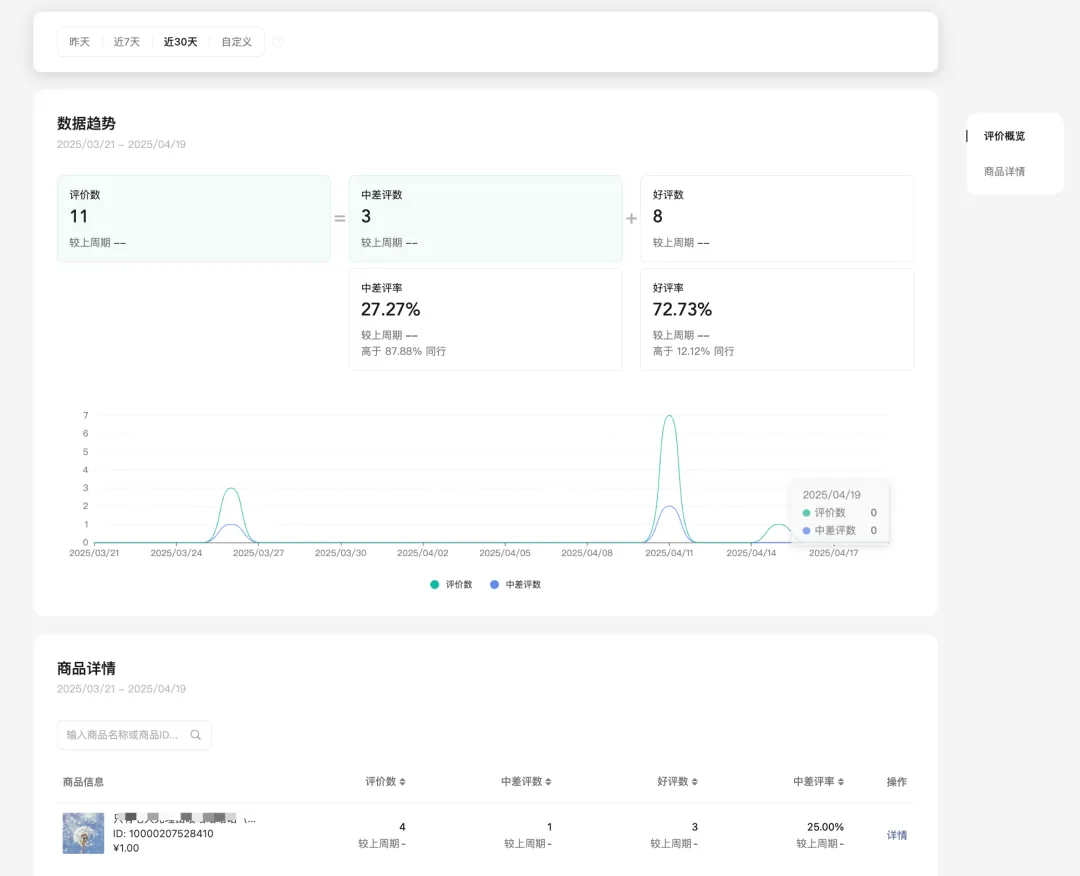Click the ¥1.00 product price
Viewport: 1080px width, 876px height.
[x=126, y=848]
